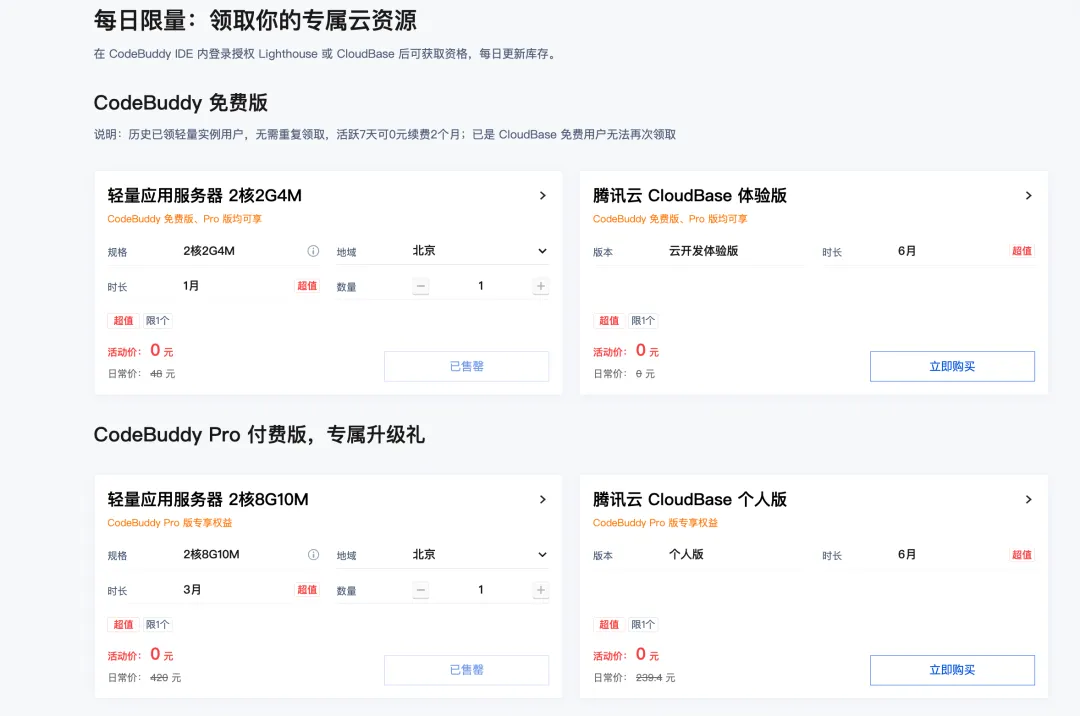Click orange subtitle under CloudBase 个人版 title
Viewport: 1080px width, 716px height.
[x=655, y=523]
